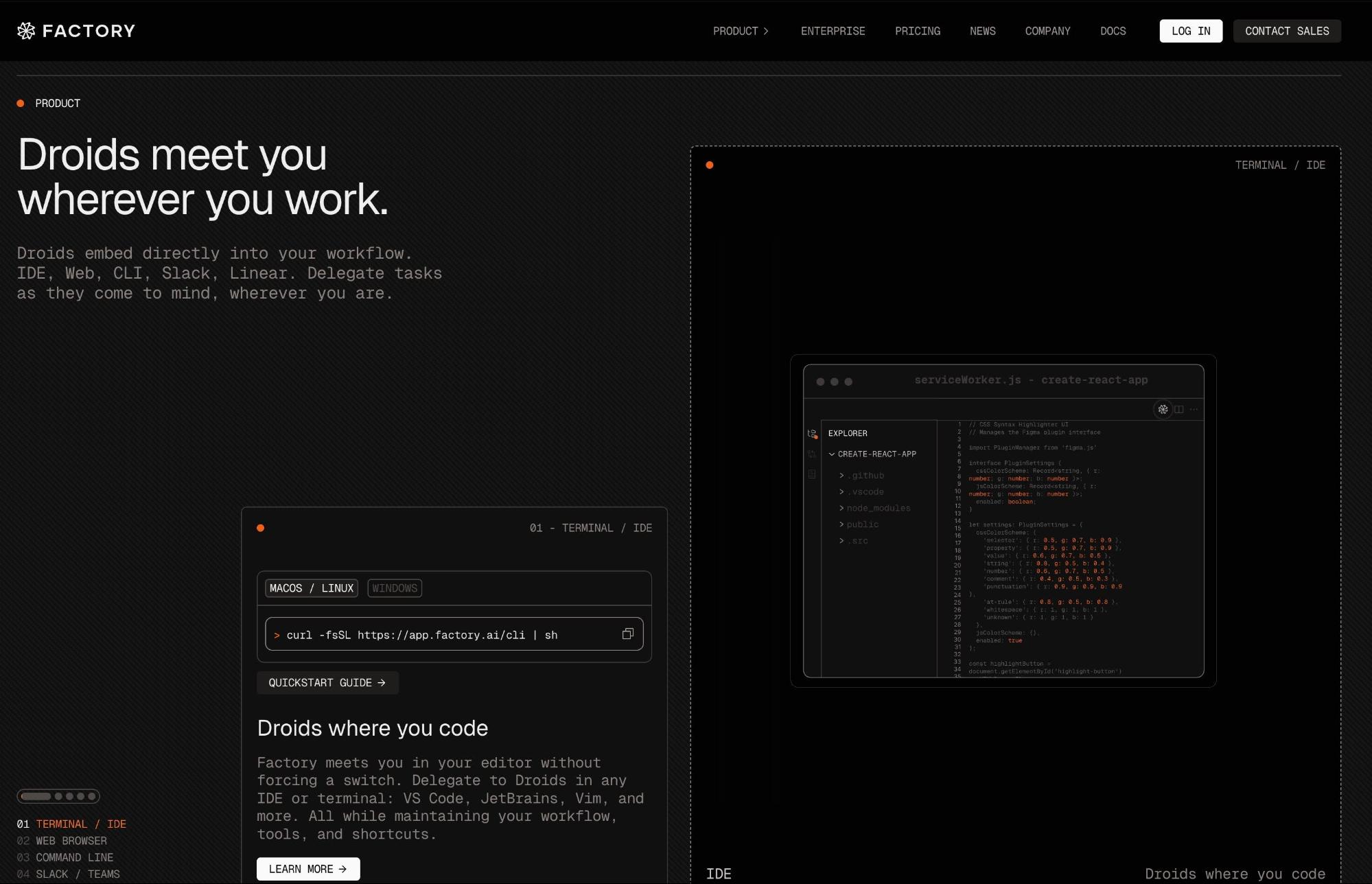Select the Explorer icon in the IDE sidebar

[x=812, y=434]
